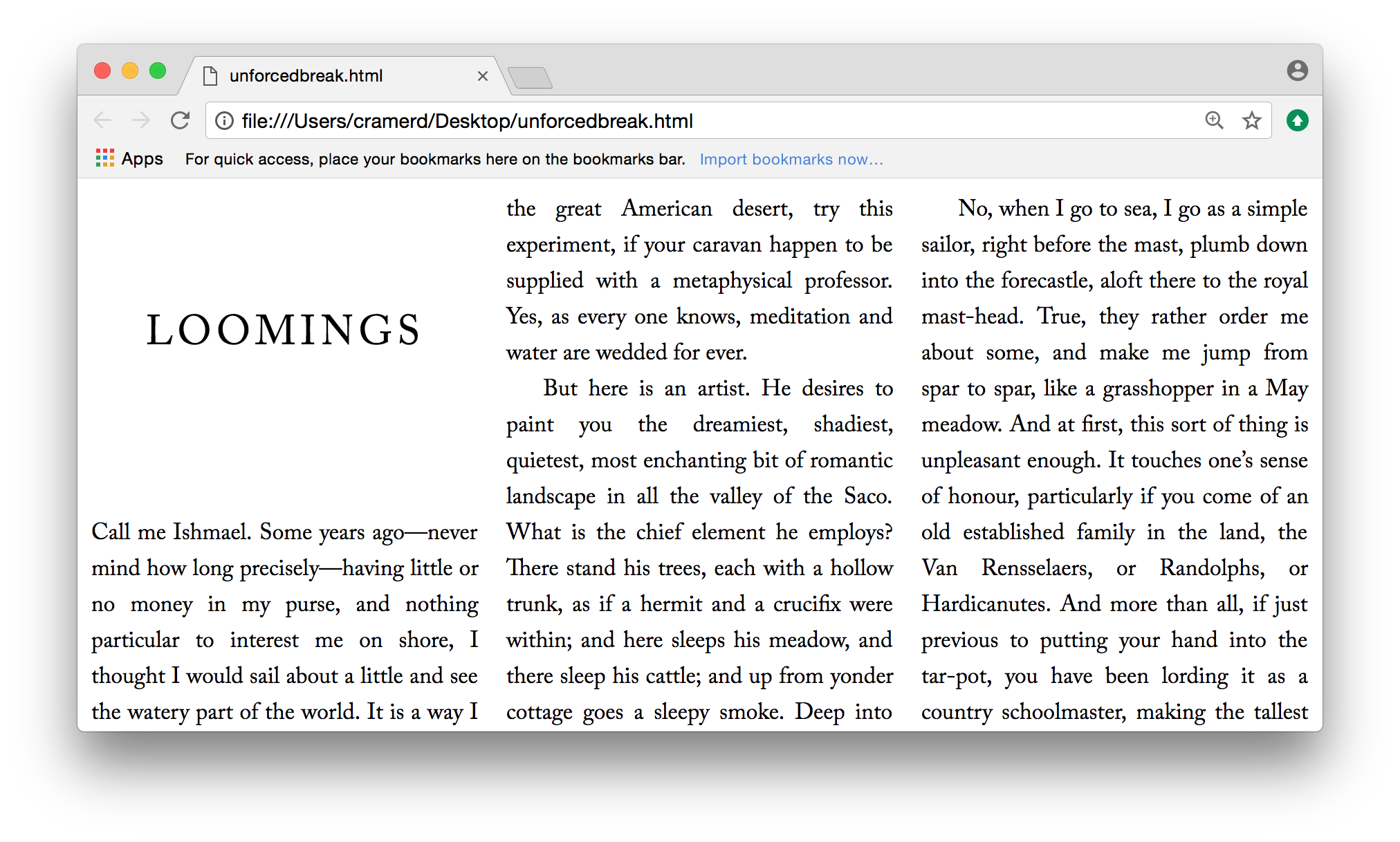This screenshot has width=1400, height=842.
Task: Open a new tab
Action: (530, 77)
